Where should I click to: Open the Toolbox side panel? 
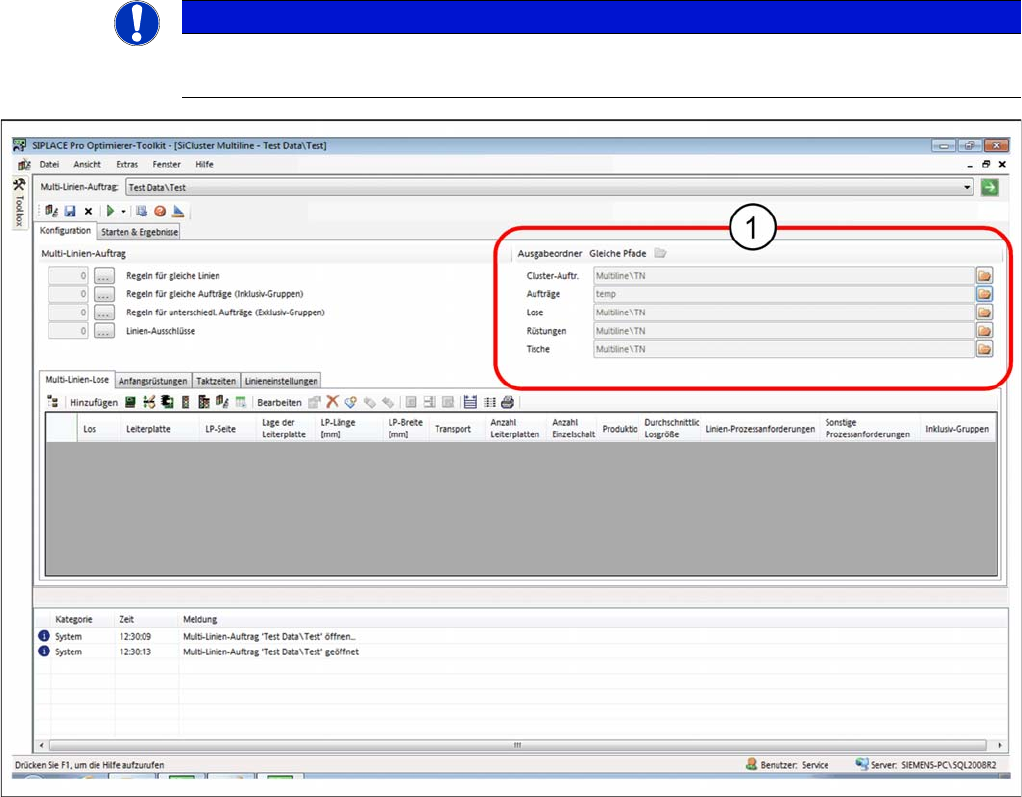pyautogui.click(x=18, y=204)
